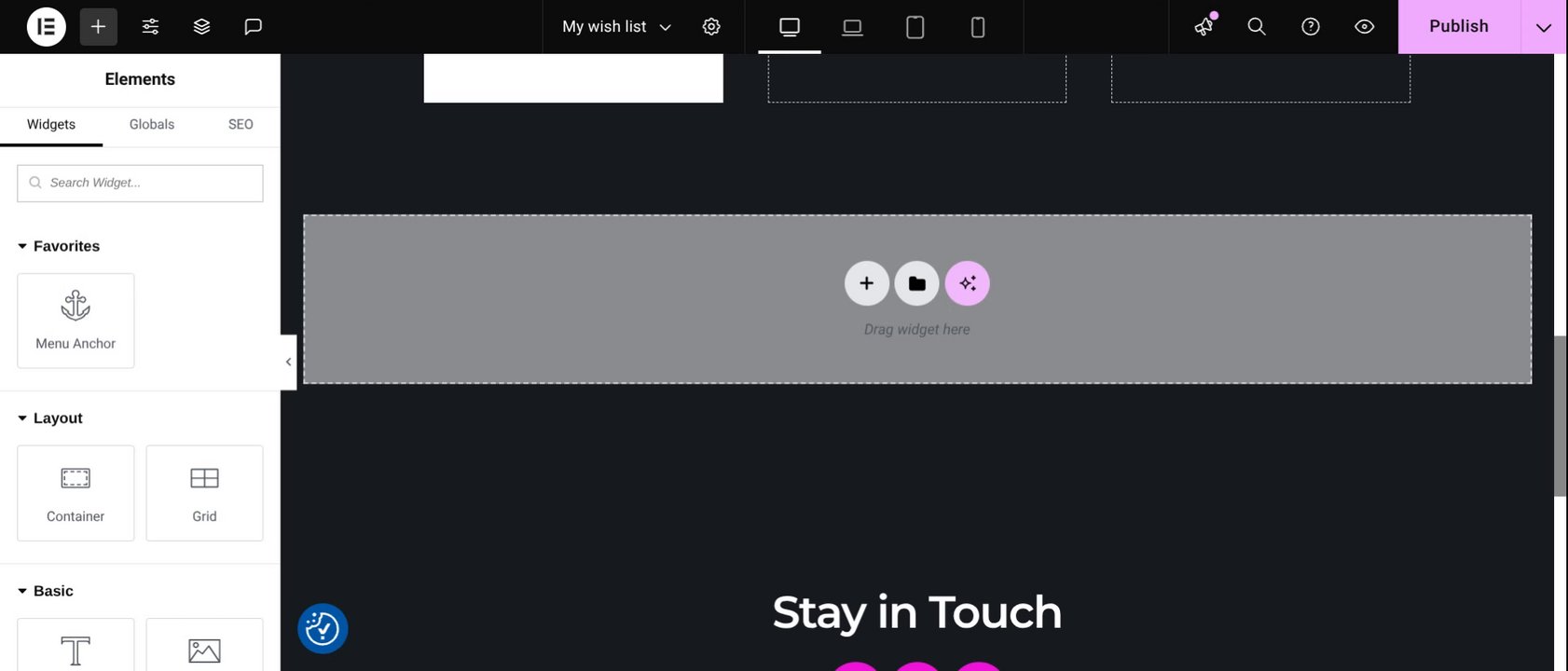Image resolution: width=1568 pixels, height=671 pixels.
Task: Select the right dashed empty container
Action: [1260, 78]
